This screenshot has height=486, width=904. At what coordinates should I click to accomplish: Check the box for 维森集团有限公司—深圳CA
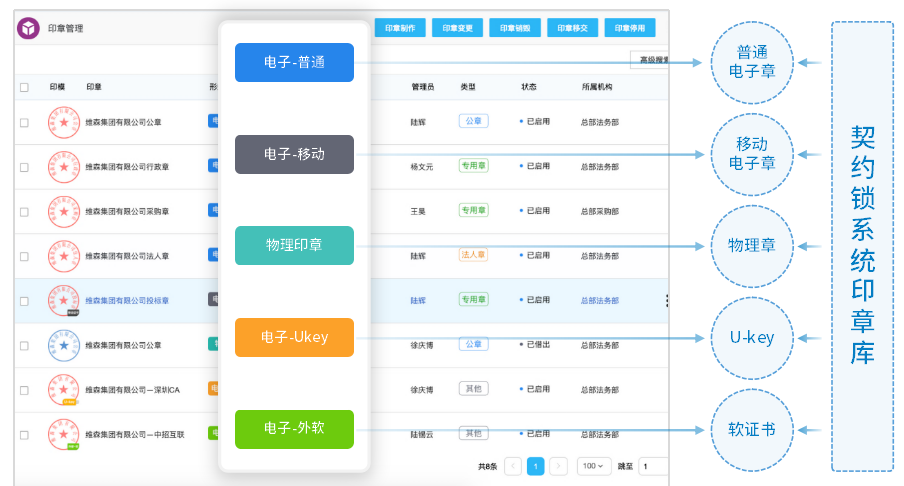coord(24,390)
